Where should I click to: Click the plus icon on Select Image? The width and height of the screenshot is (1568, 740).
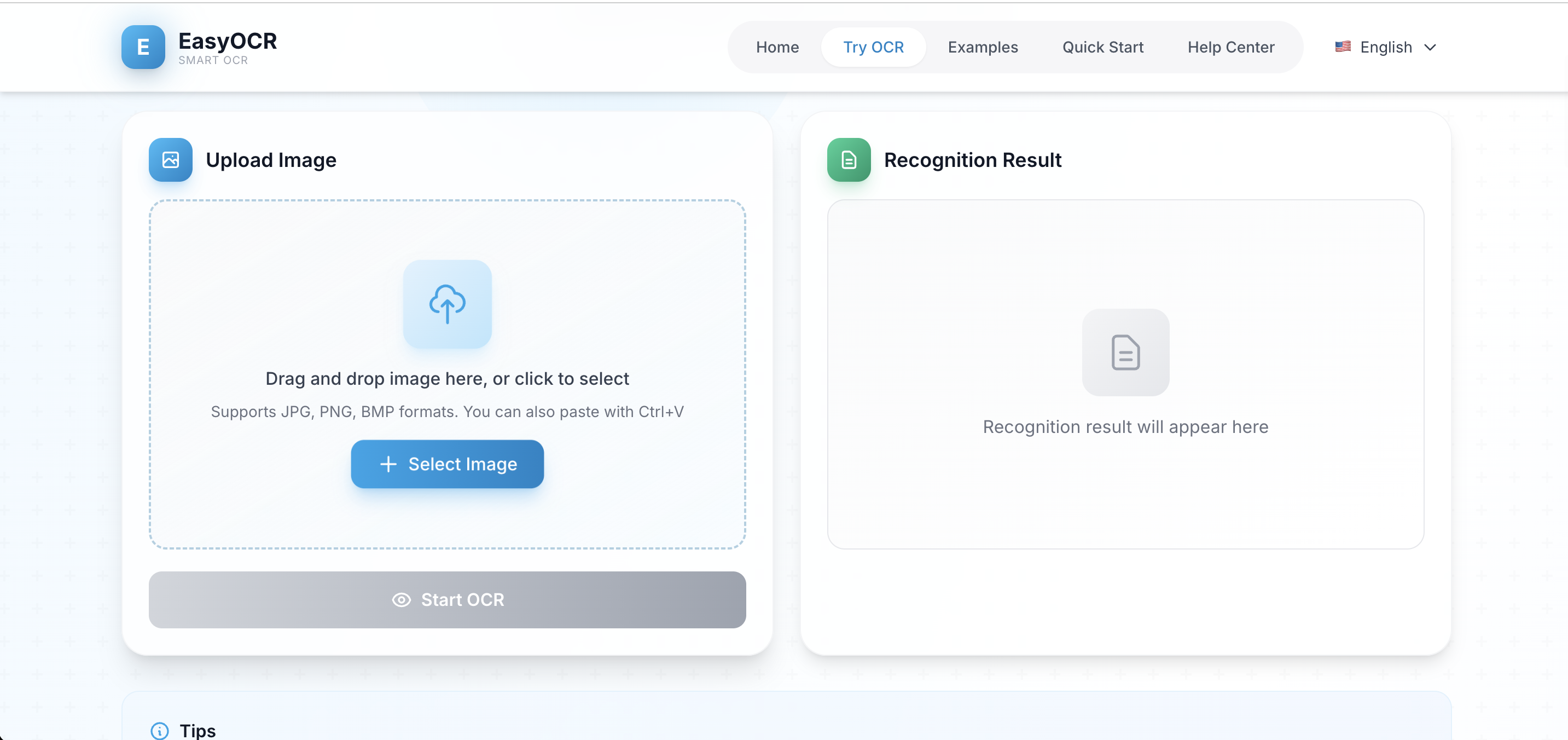pyautogui.click(x=388, y=464)
